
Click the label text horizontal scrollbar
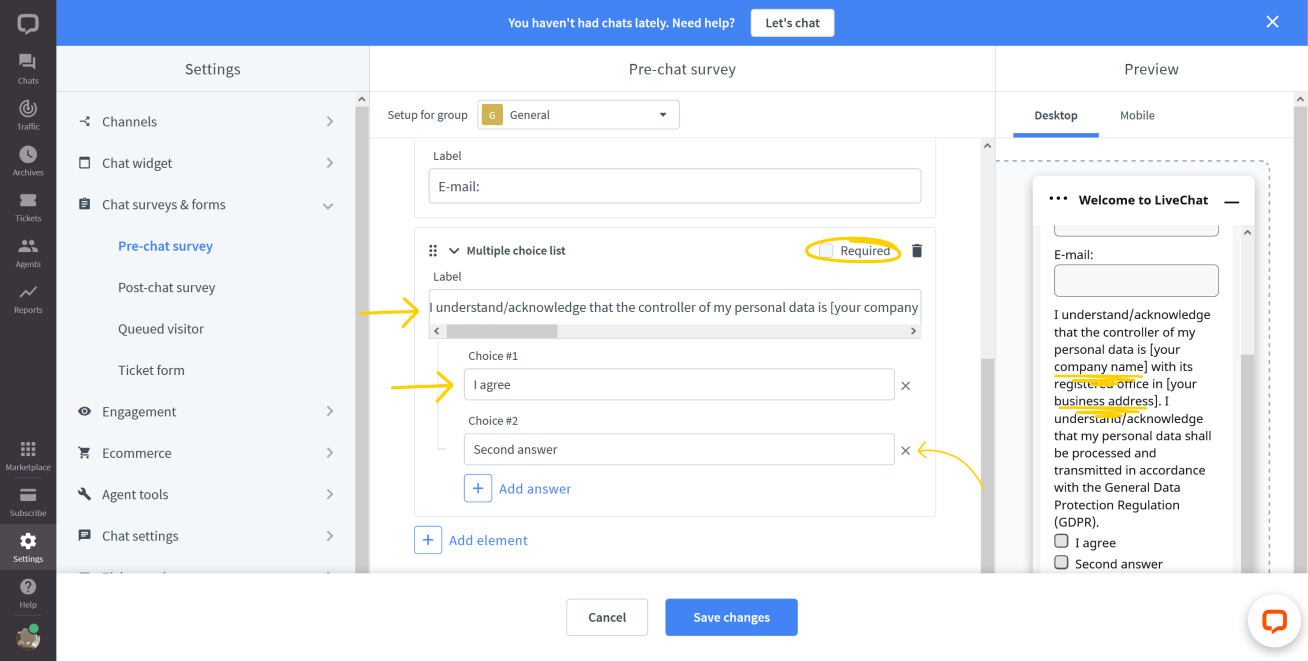click(675, 331)
